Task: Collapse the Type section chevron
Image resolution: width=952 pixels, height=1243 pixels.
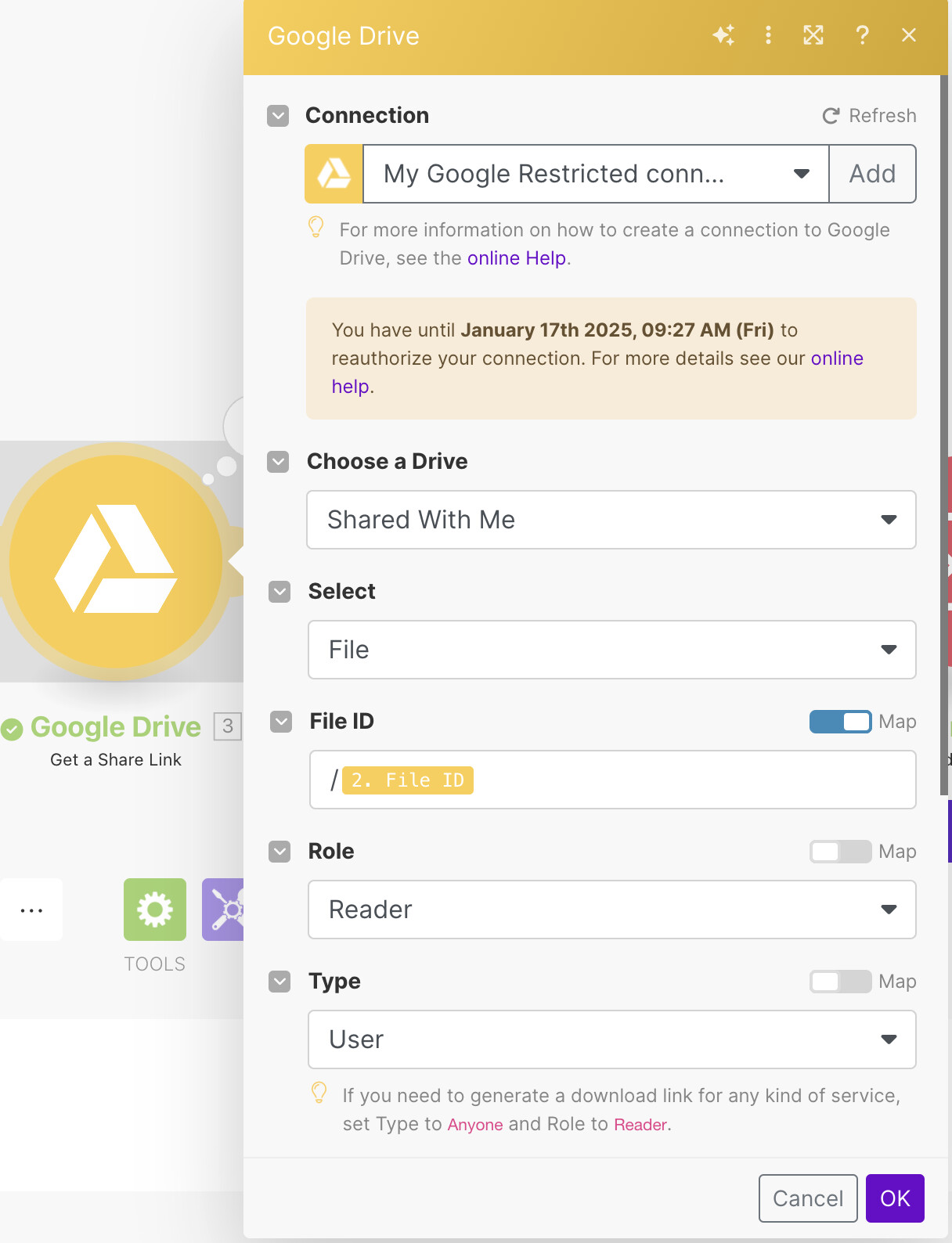Action: (279, 982)
